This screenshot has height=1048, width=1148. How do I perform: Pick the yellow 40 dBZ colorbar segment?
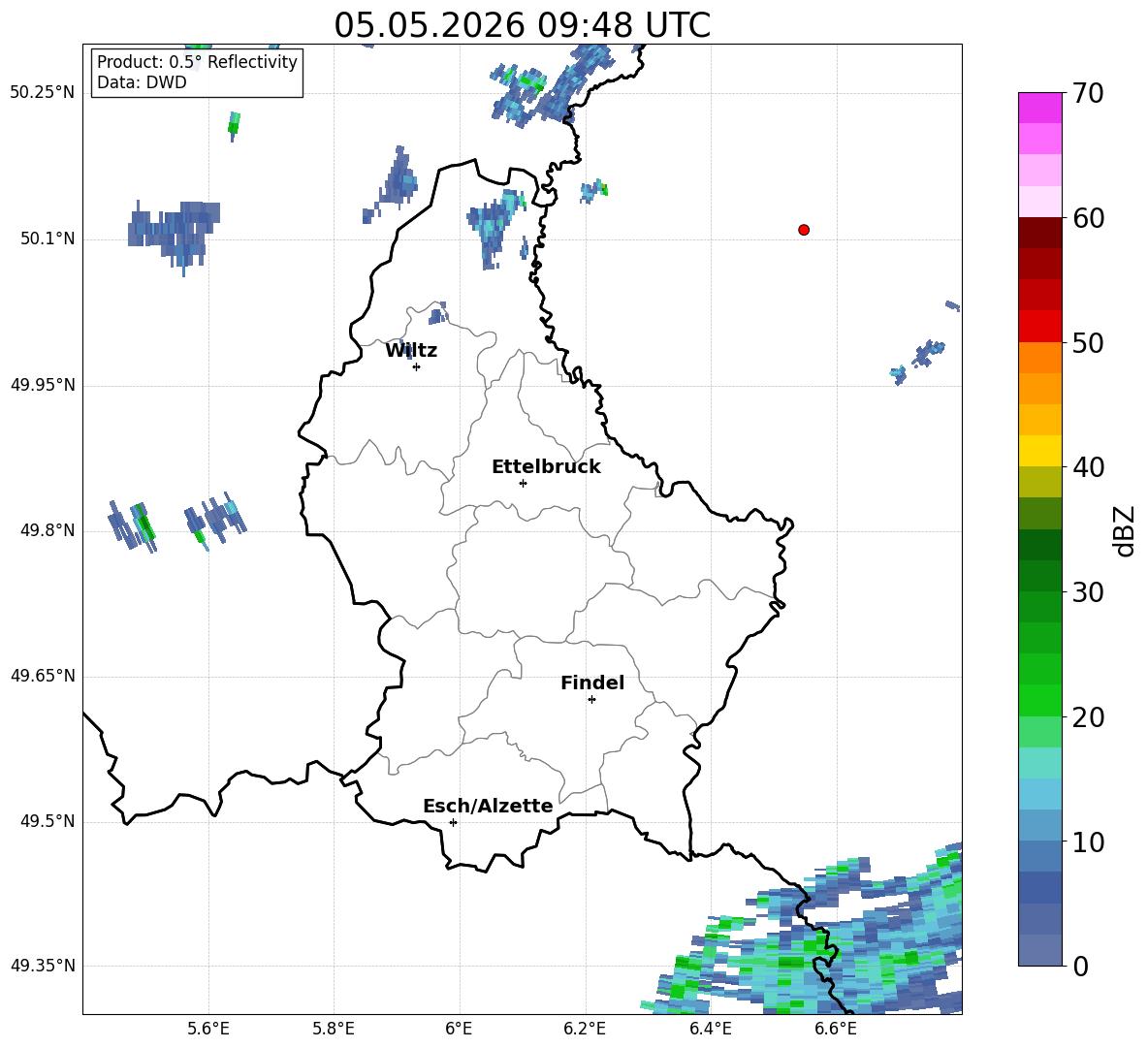(1039, 451)
